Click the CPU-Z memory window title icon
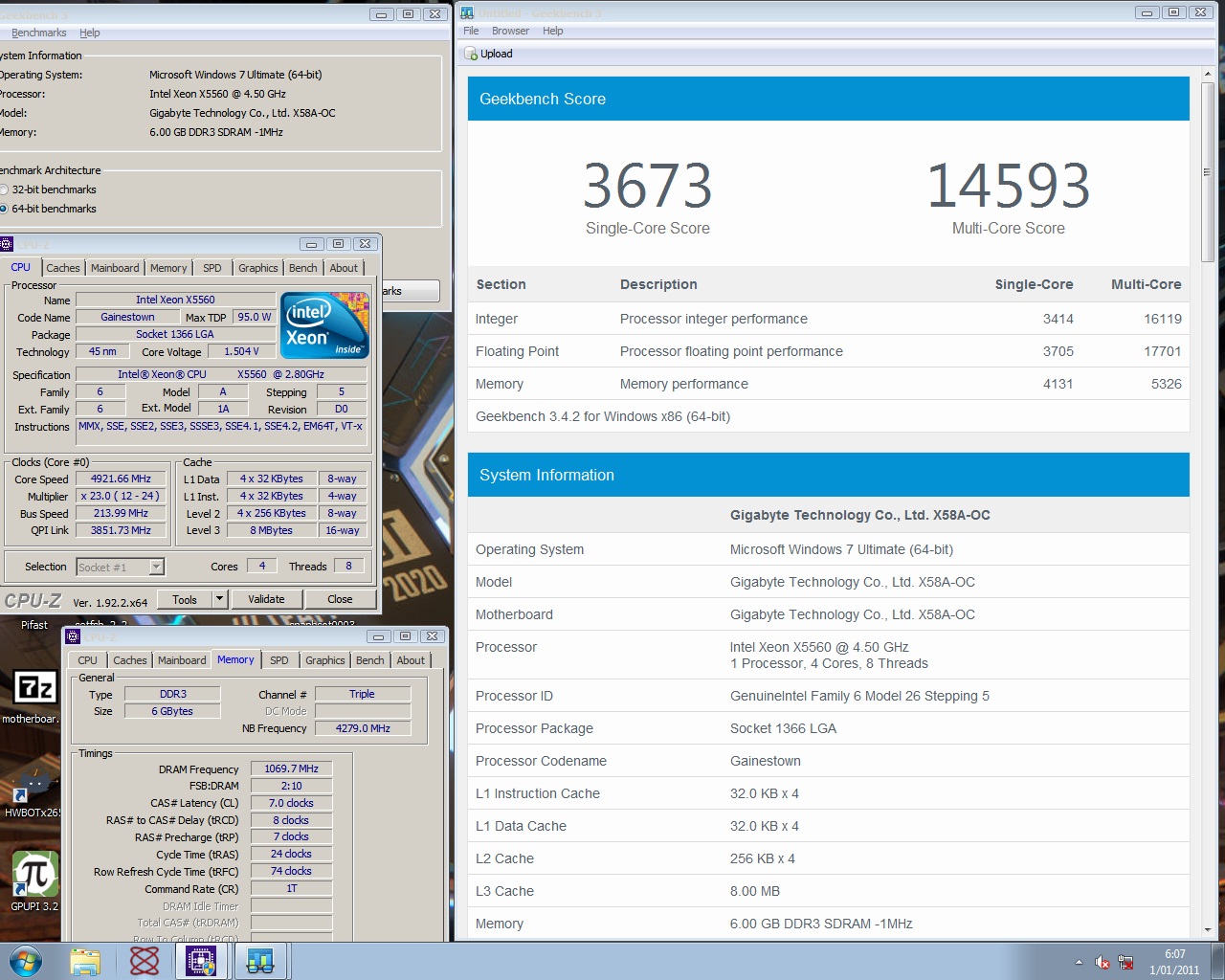1225x980 pixels. pyautogui.click(x=74, y=636)
